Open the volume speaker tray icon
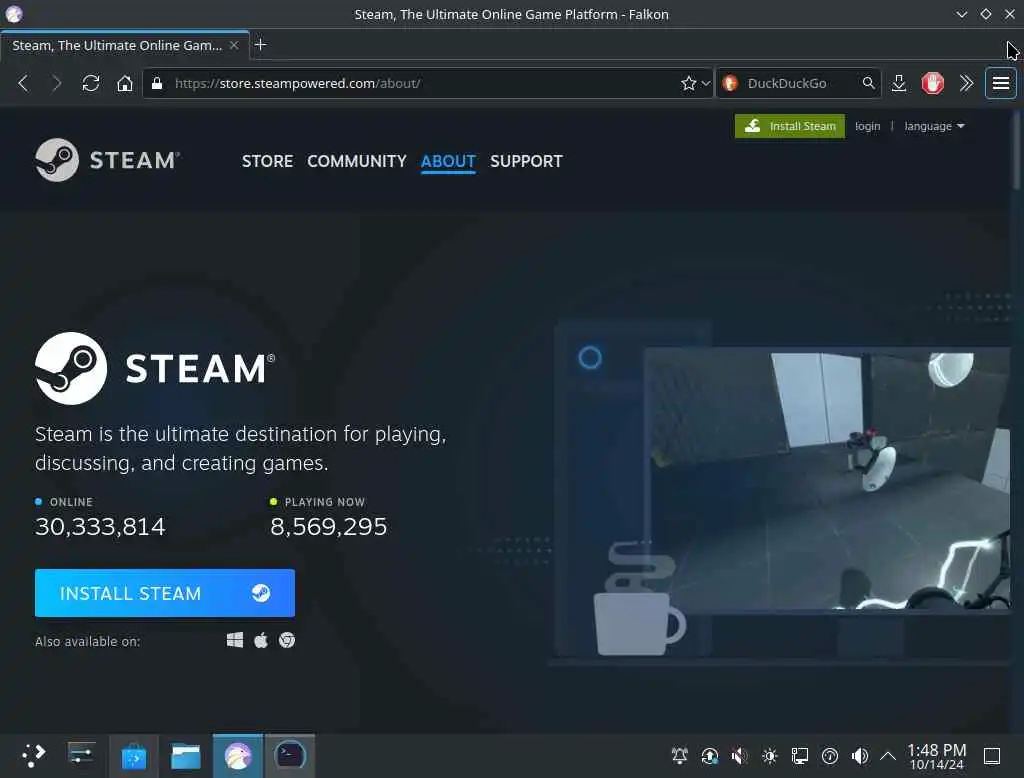1024x778 pixels. (x=859, y=756)
